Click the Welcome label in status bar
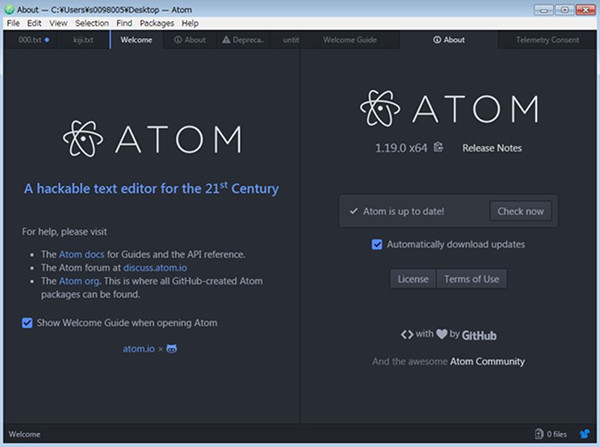 click(x=24, y=434)
